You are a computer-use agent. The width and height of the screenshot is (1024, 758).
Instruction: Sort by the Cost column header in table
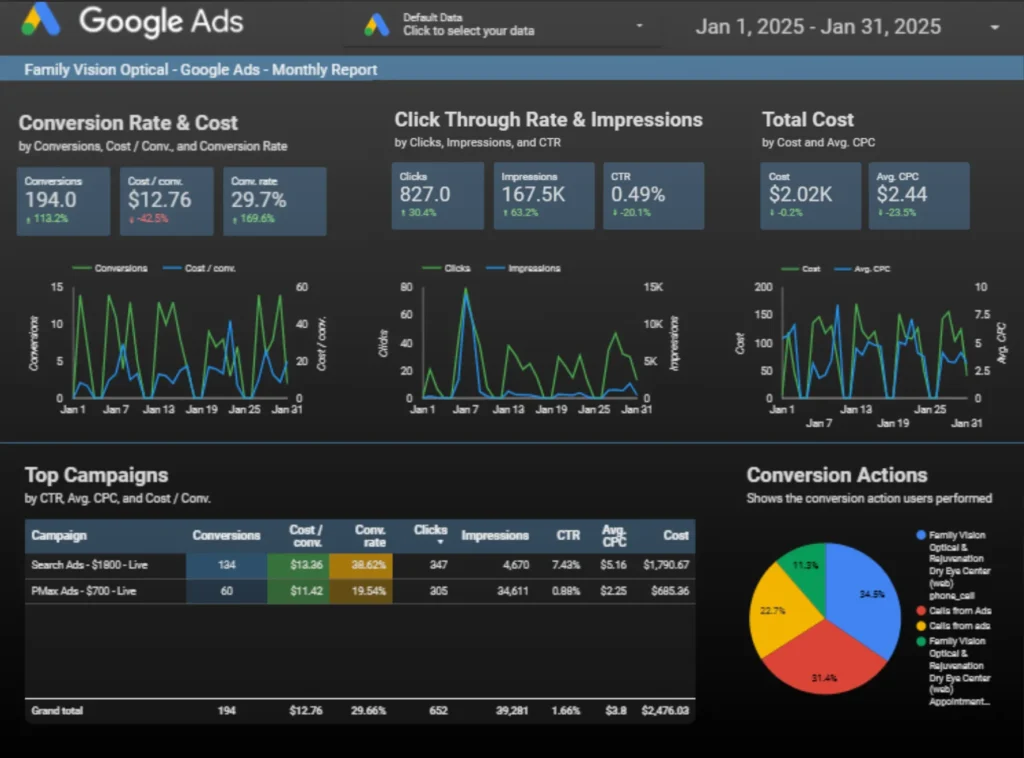point(676,535)
